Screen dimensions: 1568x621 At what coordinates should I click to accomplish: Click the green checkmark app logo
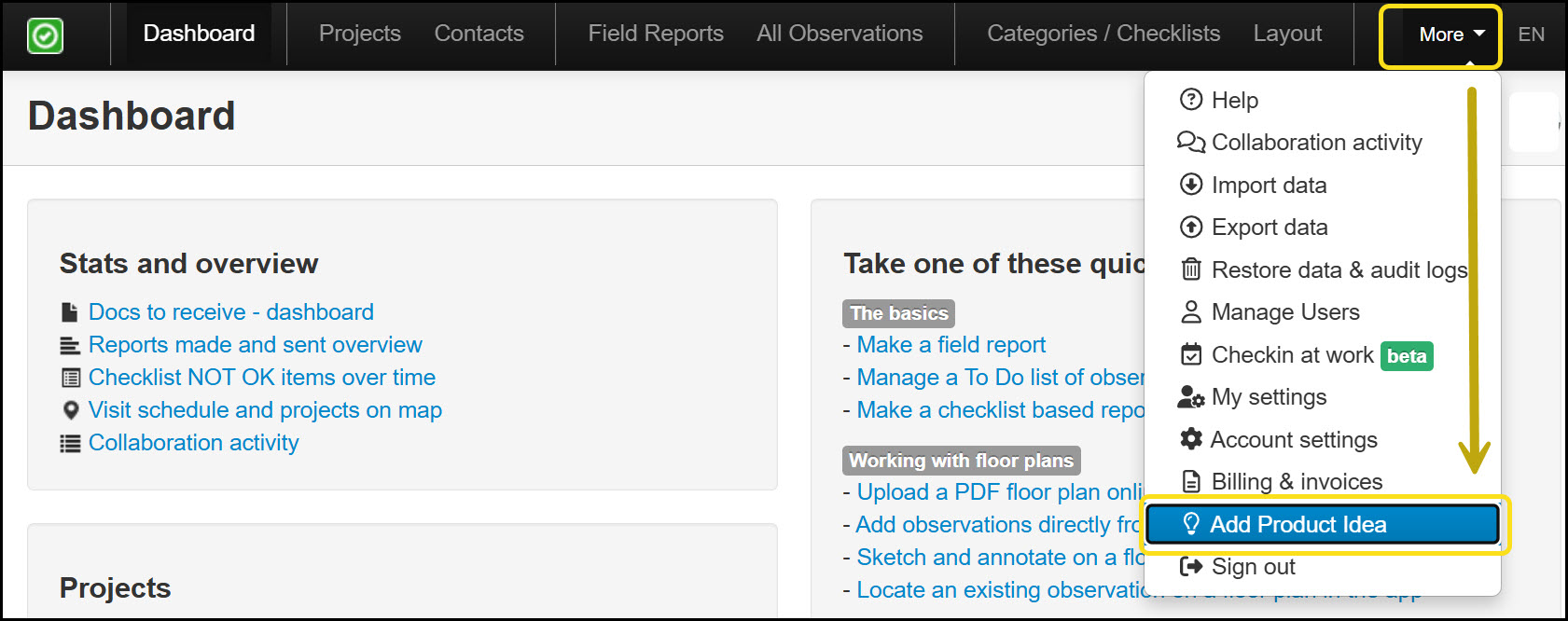click(x=45, y=35)
